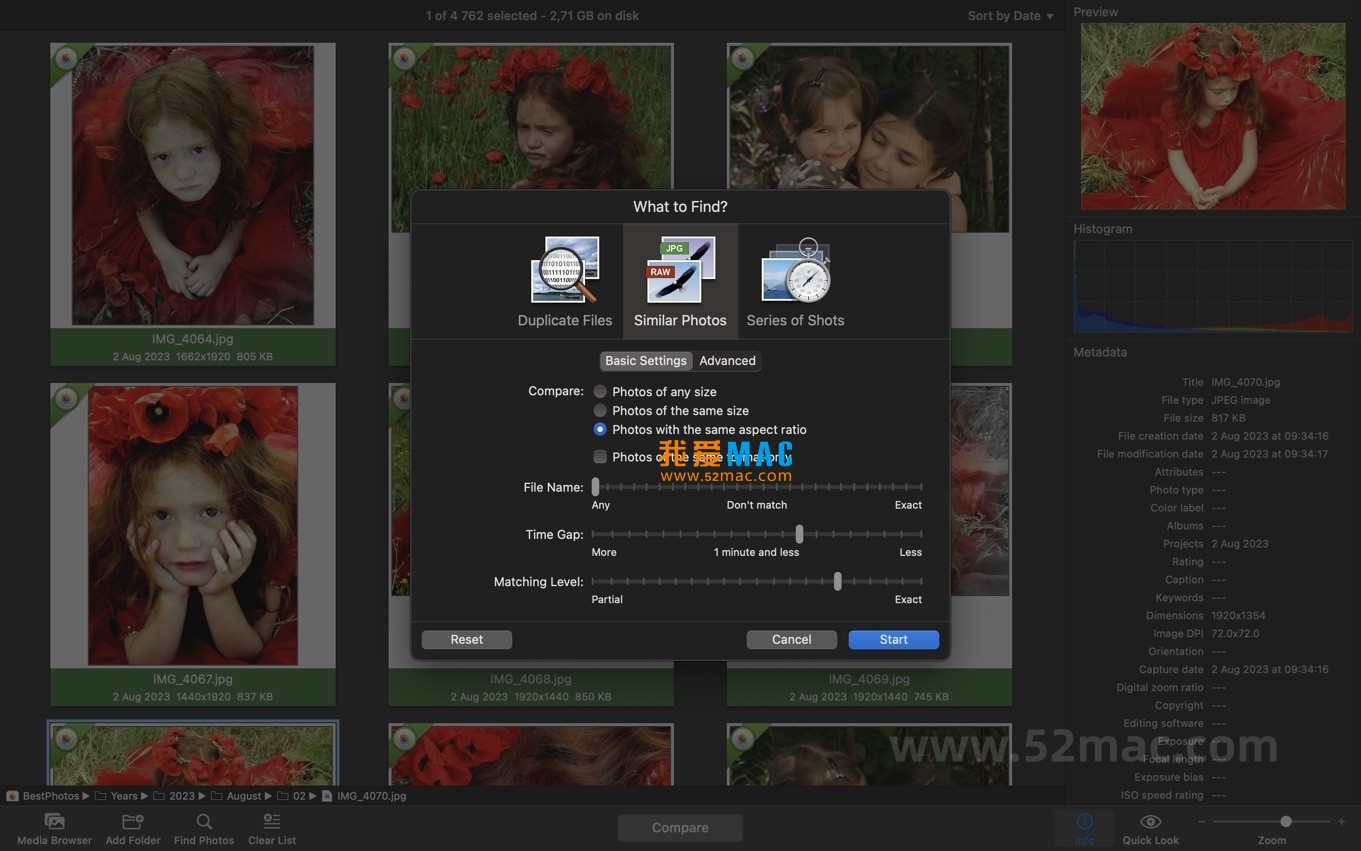Adjust the Matching Level slider

coord(838,581)
